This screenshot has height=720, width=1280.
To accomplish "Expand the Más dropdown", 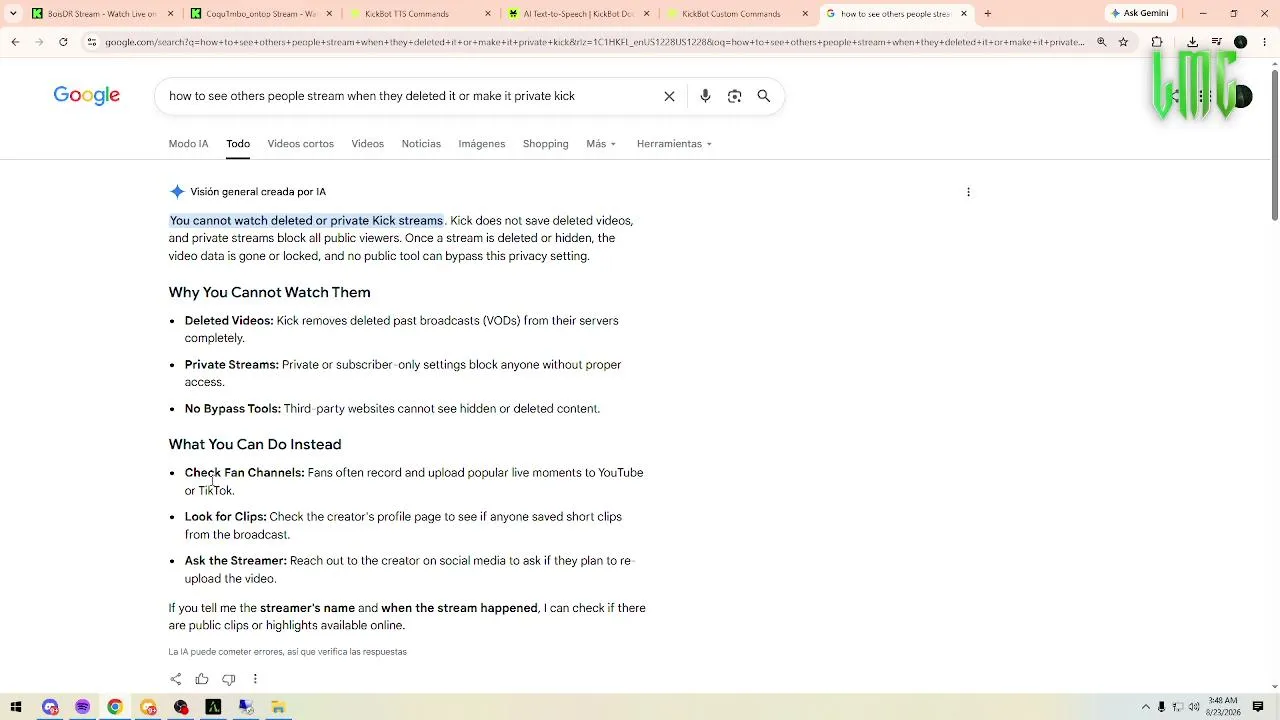I will [x=601, y=144].
